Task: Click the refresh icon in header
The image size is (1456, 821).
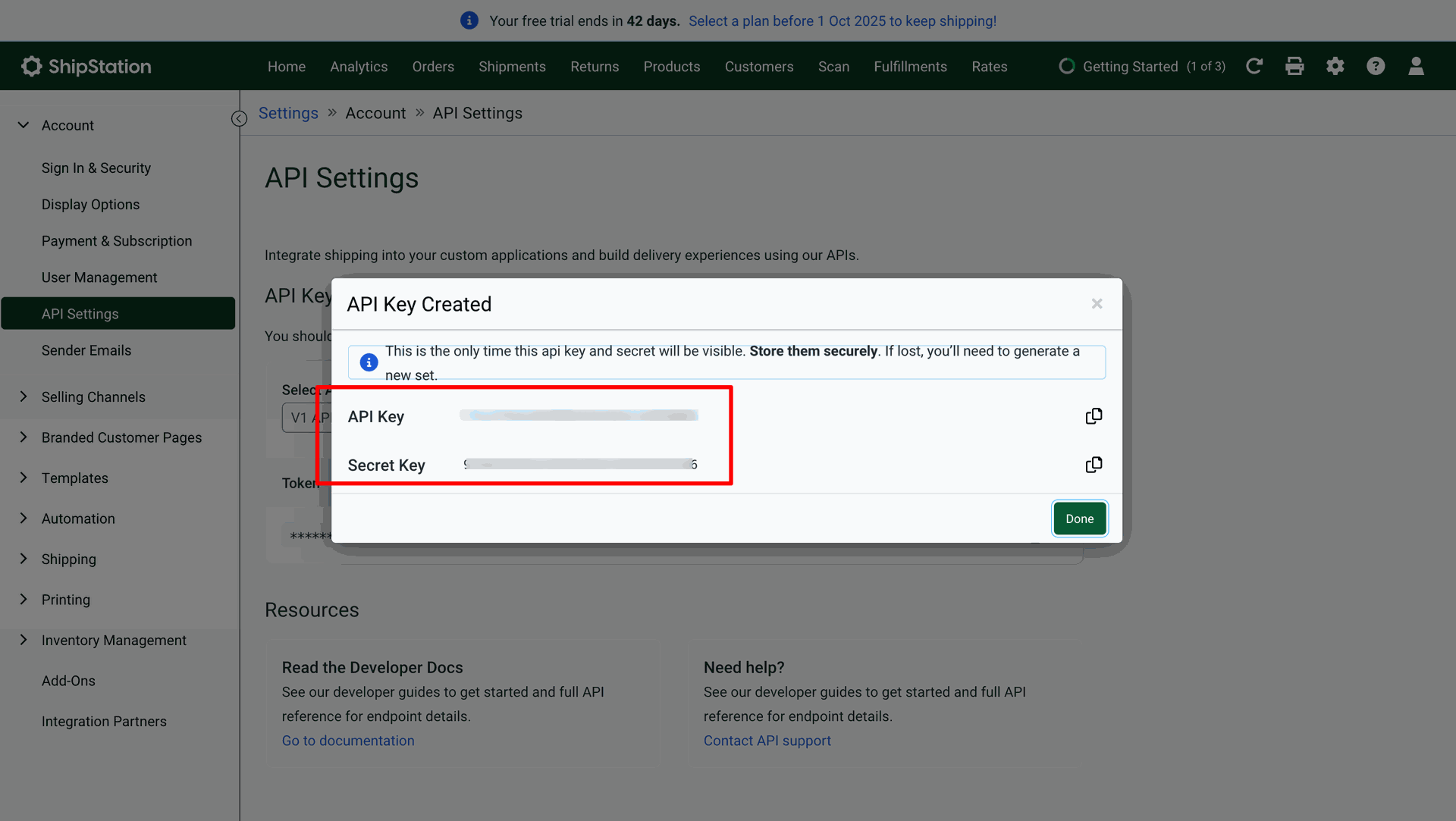Action: click(x=1254, y=67)
